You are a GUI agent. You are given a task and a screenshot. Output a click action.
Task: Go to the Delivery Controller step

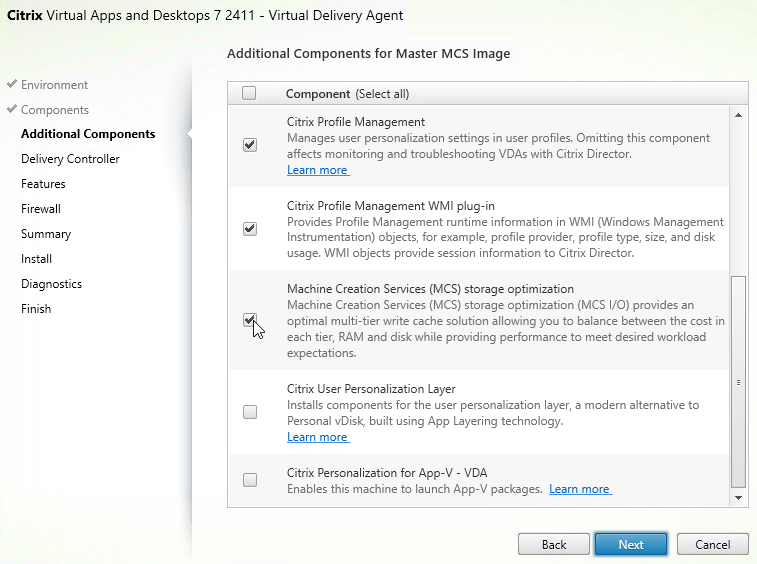(70, 159)
